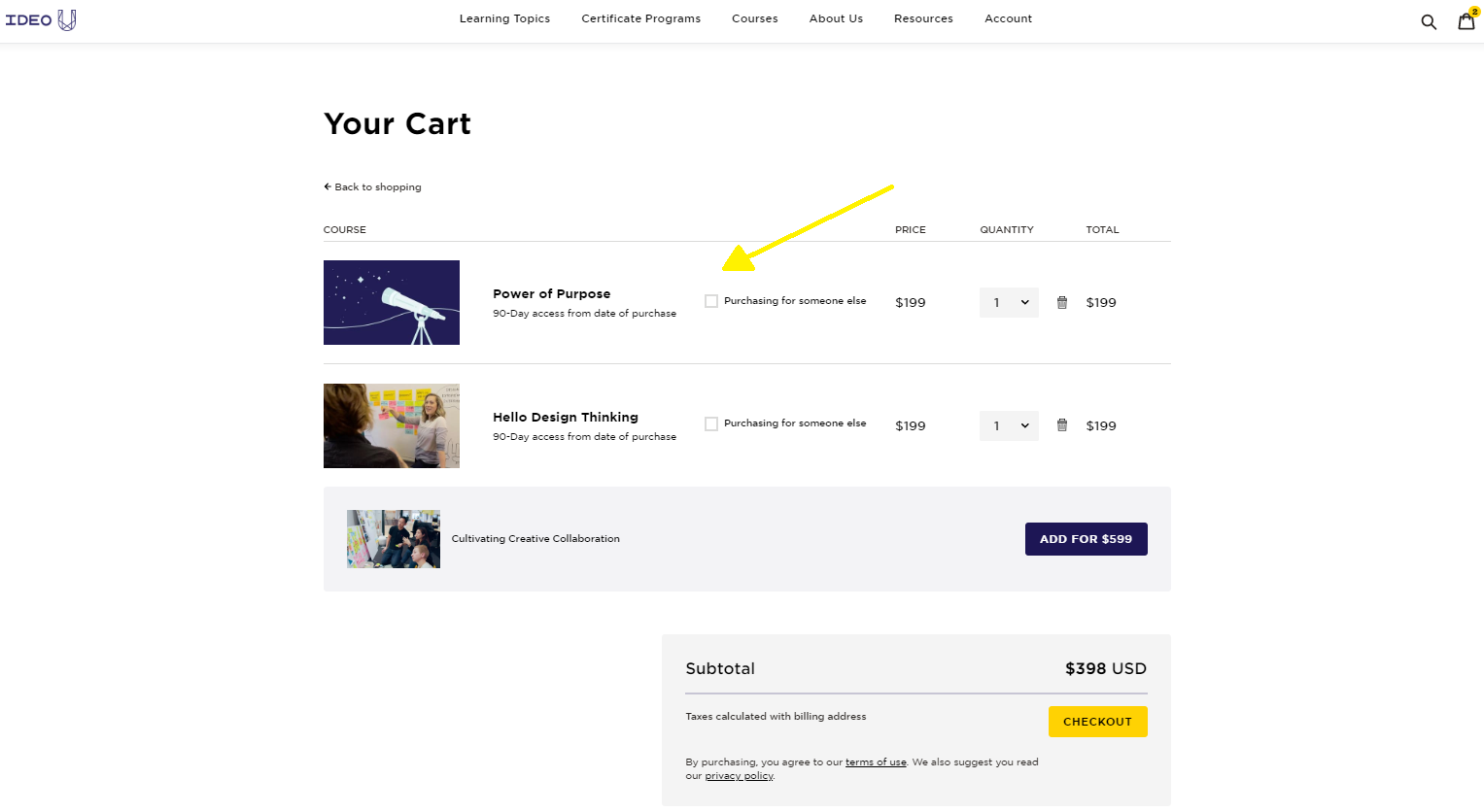The width and height of the screenshot is (1484, 812).
Task: Open the Learning Topics menu
Action: point(504,18)
